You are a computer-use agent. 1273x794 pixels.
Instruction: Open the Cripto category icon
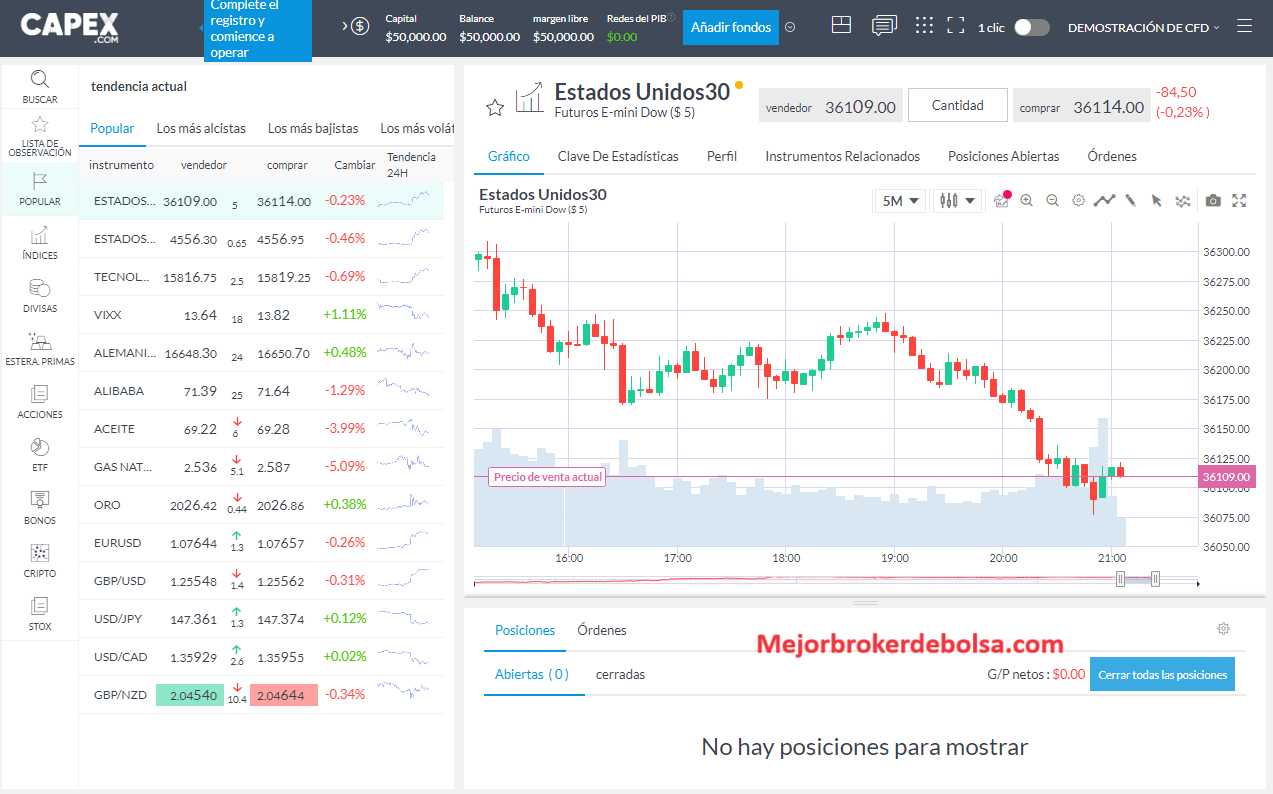click(x=39, y=553)
